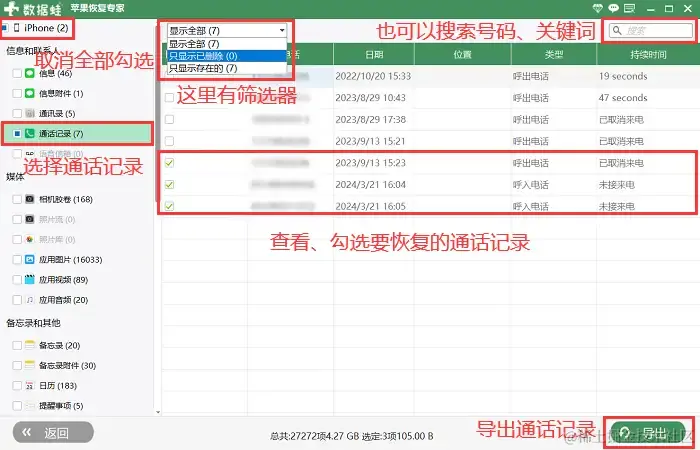This screenshot has width=700, height=450.
Task: Uncheck the call record 2024/3/21 16:05
Action: (169, 206)
